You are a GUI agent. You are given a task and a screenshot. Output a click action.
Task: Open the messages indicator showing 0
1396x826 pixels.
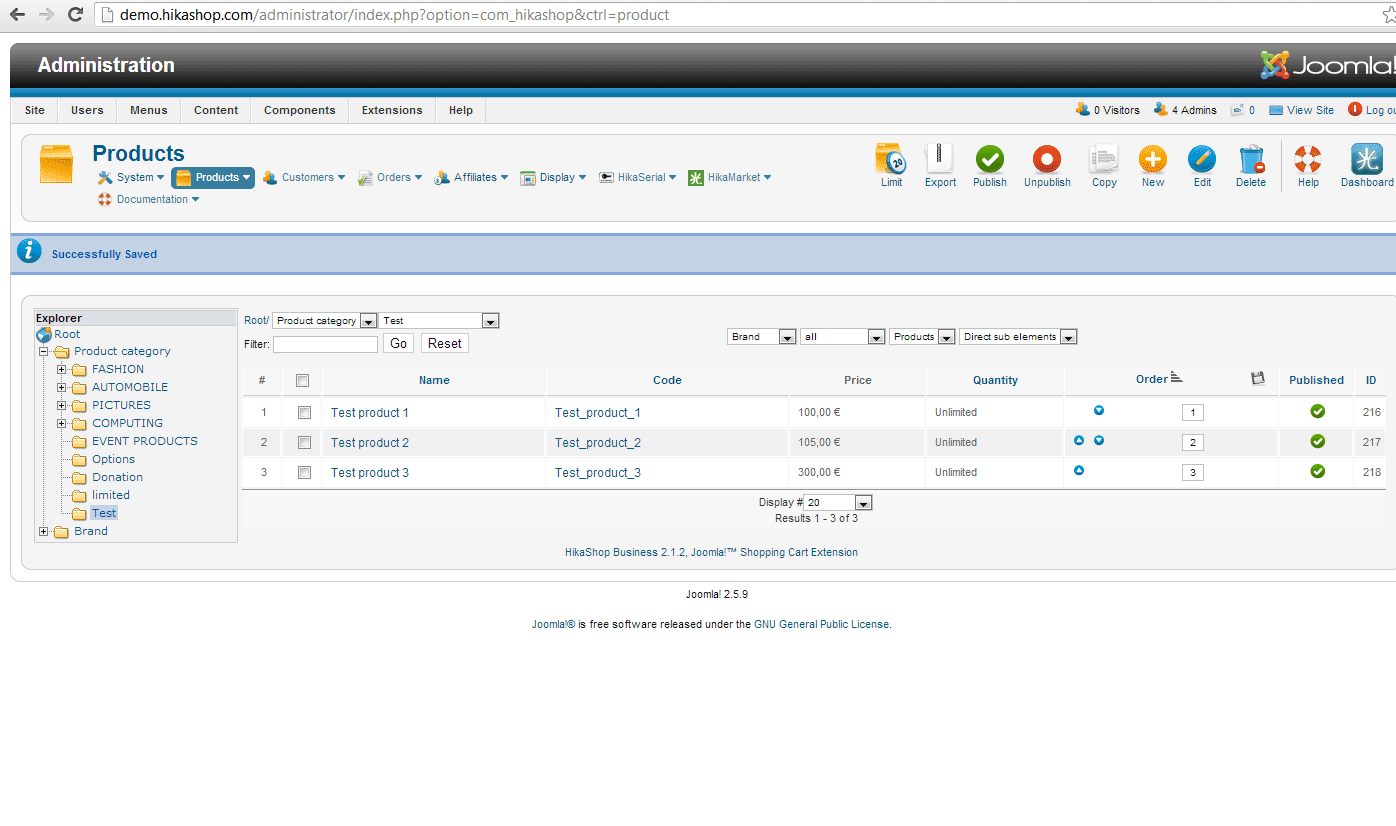click(x=1243, y=110)
